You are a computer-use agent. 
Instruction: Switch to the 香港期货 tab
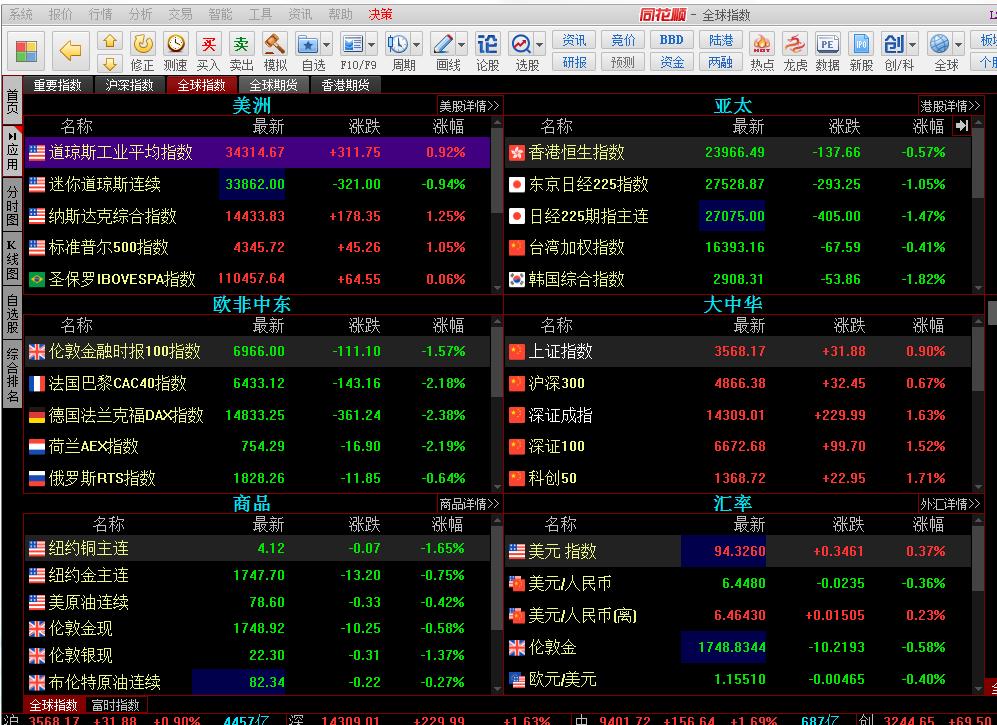click(345, 85)
